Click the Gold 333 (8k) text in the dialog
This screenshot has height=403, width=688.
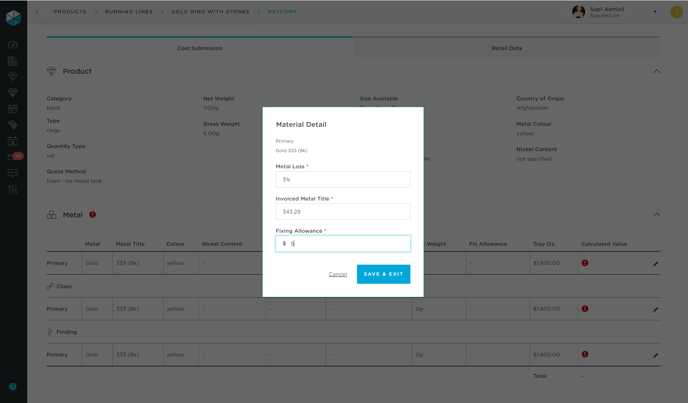pos(291,151)
